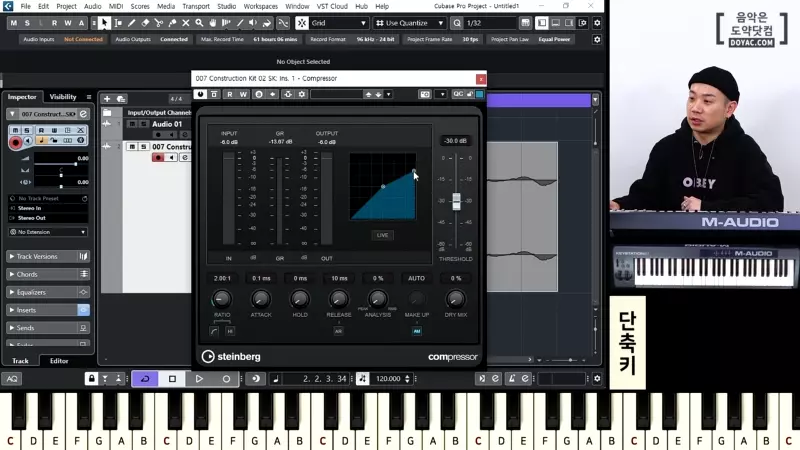Open track presets next to Add Track
This screenshot has height=450, width=800.
pyautogui.click(x=121, y=99)
